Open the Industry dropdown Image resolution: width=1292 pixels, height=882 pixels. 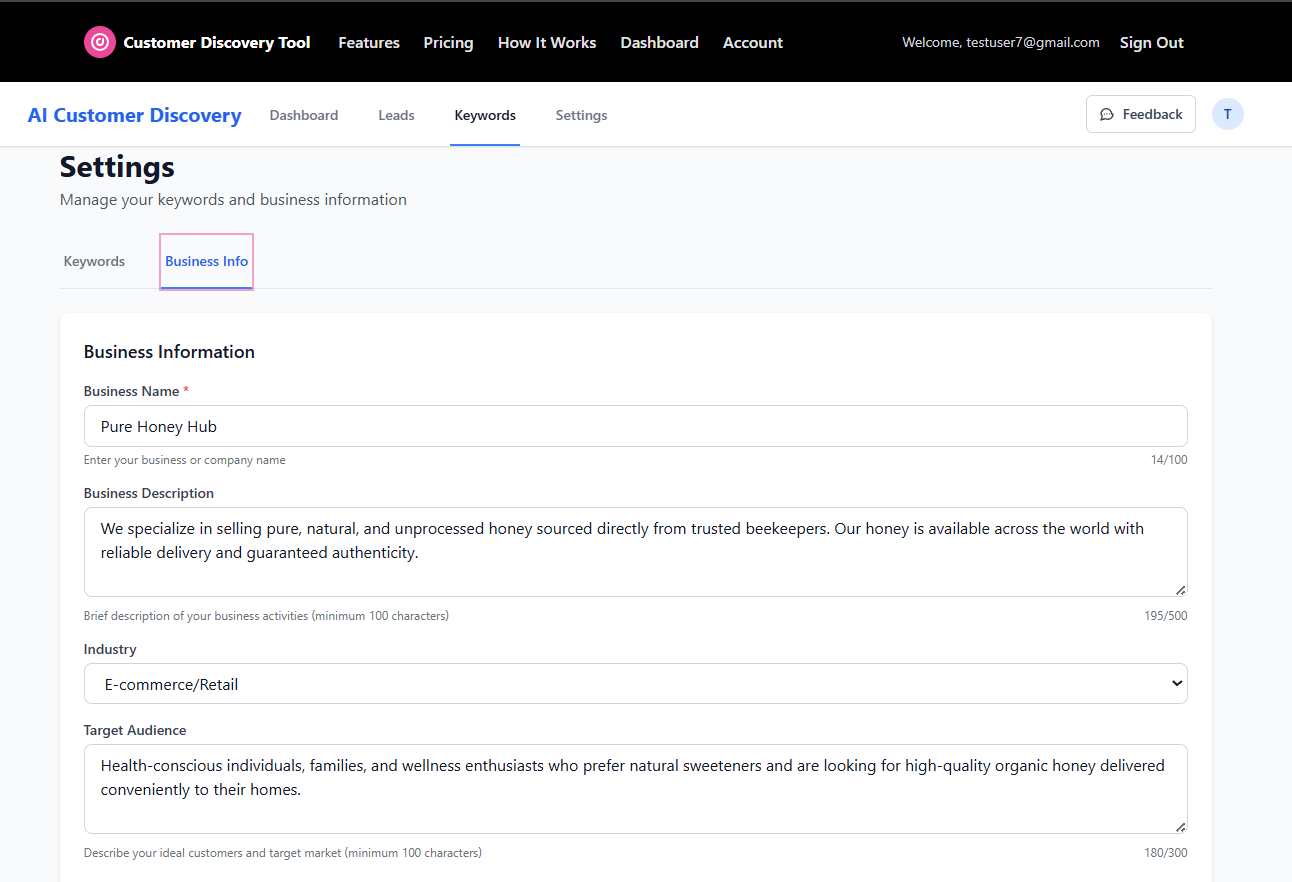[636, 684]
